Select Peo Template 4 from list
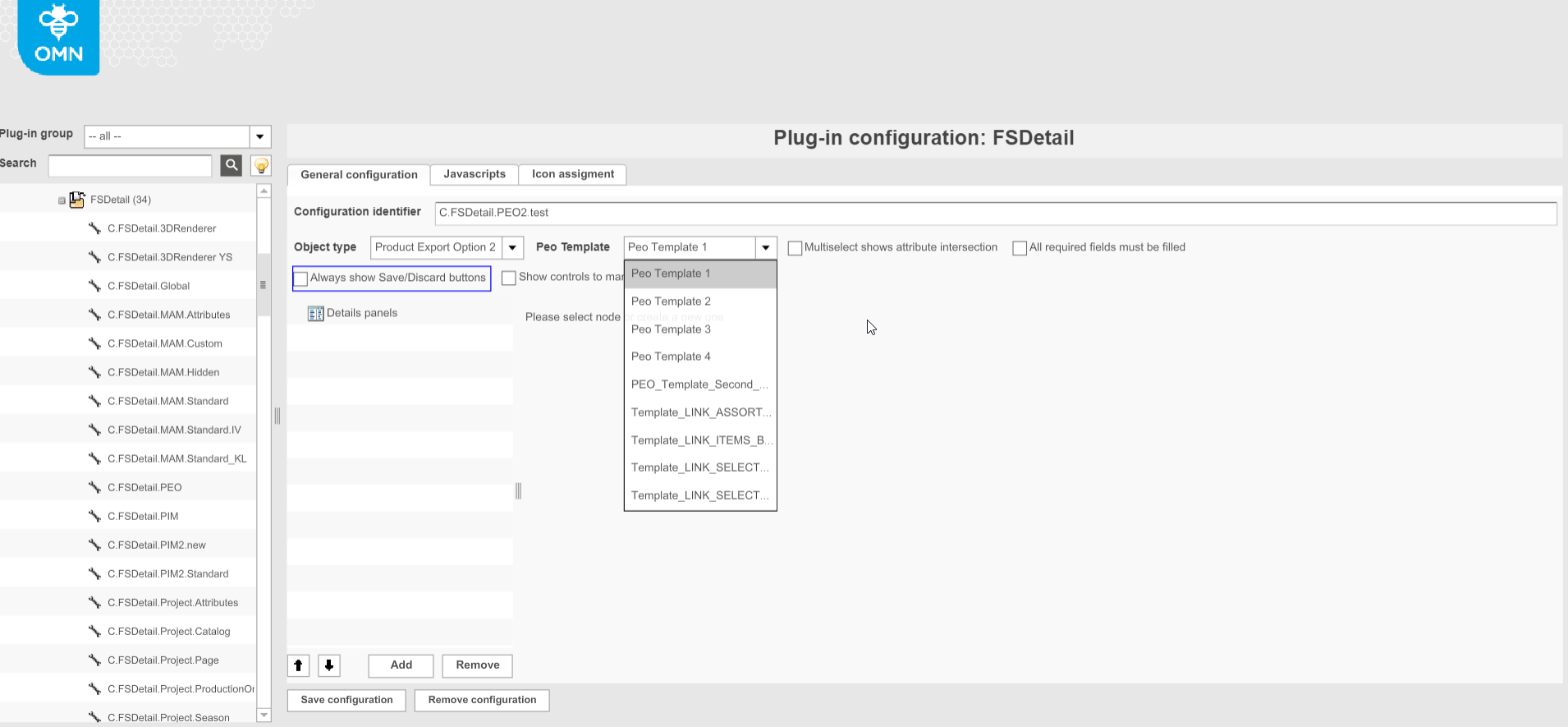This screenshot has height=727, width=1568. [700, 357]
